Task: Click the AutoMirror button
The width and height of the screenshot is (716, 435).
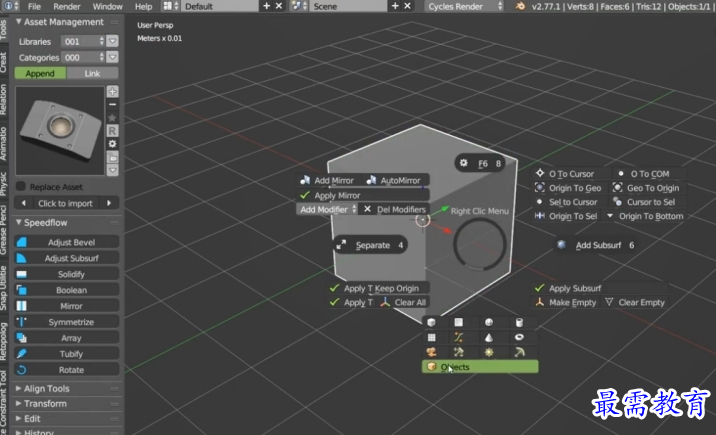Action: [395, 180]
